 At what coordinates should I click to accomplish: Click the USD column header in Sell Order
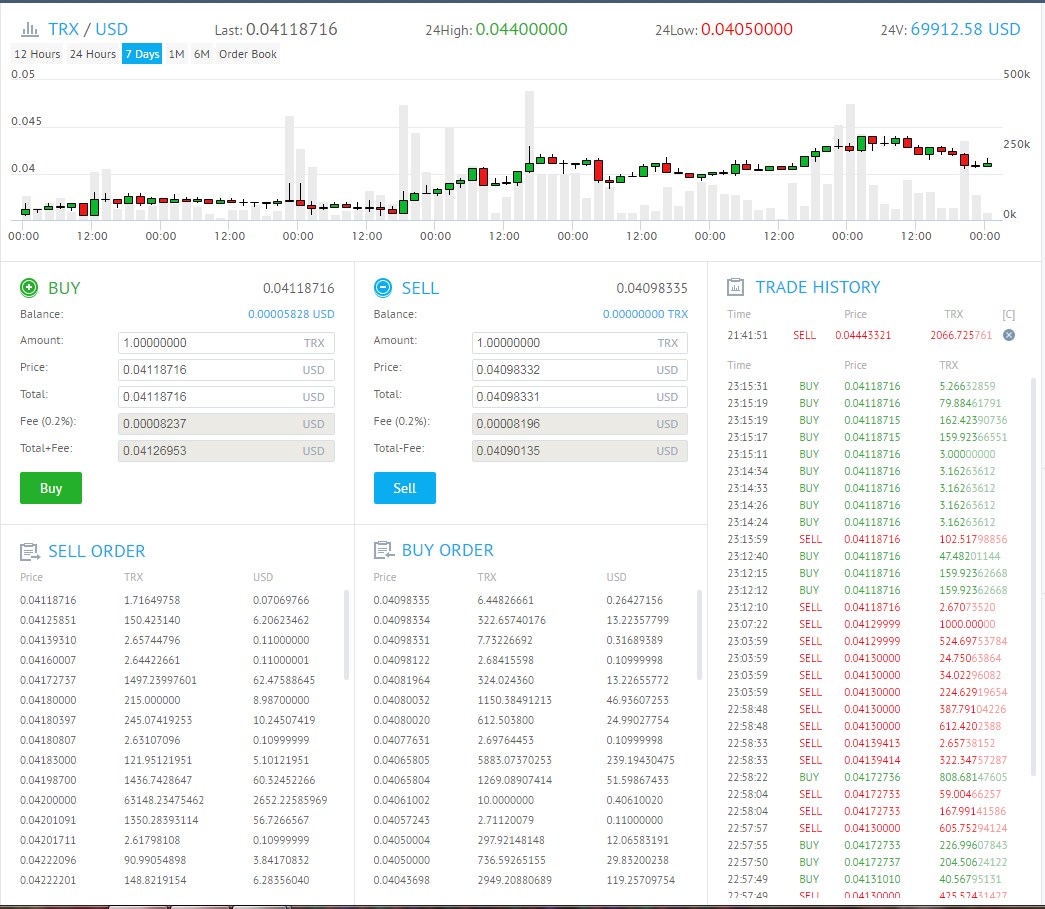pyautogui.click(x=263, y=577)
